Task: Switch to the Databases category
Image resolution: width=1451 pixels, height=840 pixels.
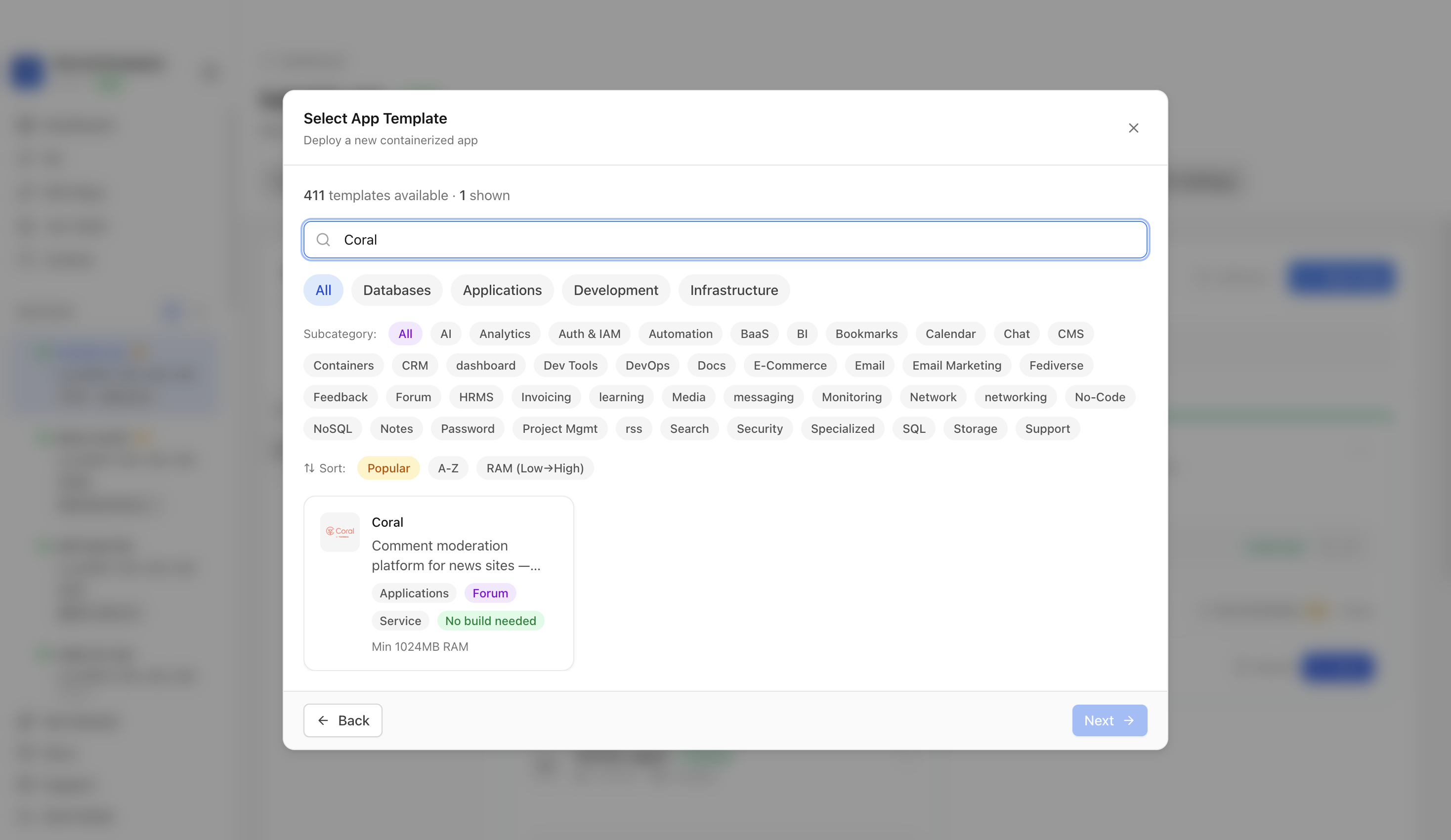Action: [x=397, y=290]
